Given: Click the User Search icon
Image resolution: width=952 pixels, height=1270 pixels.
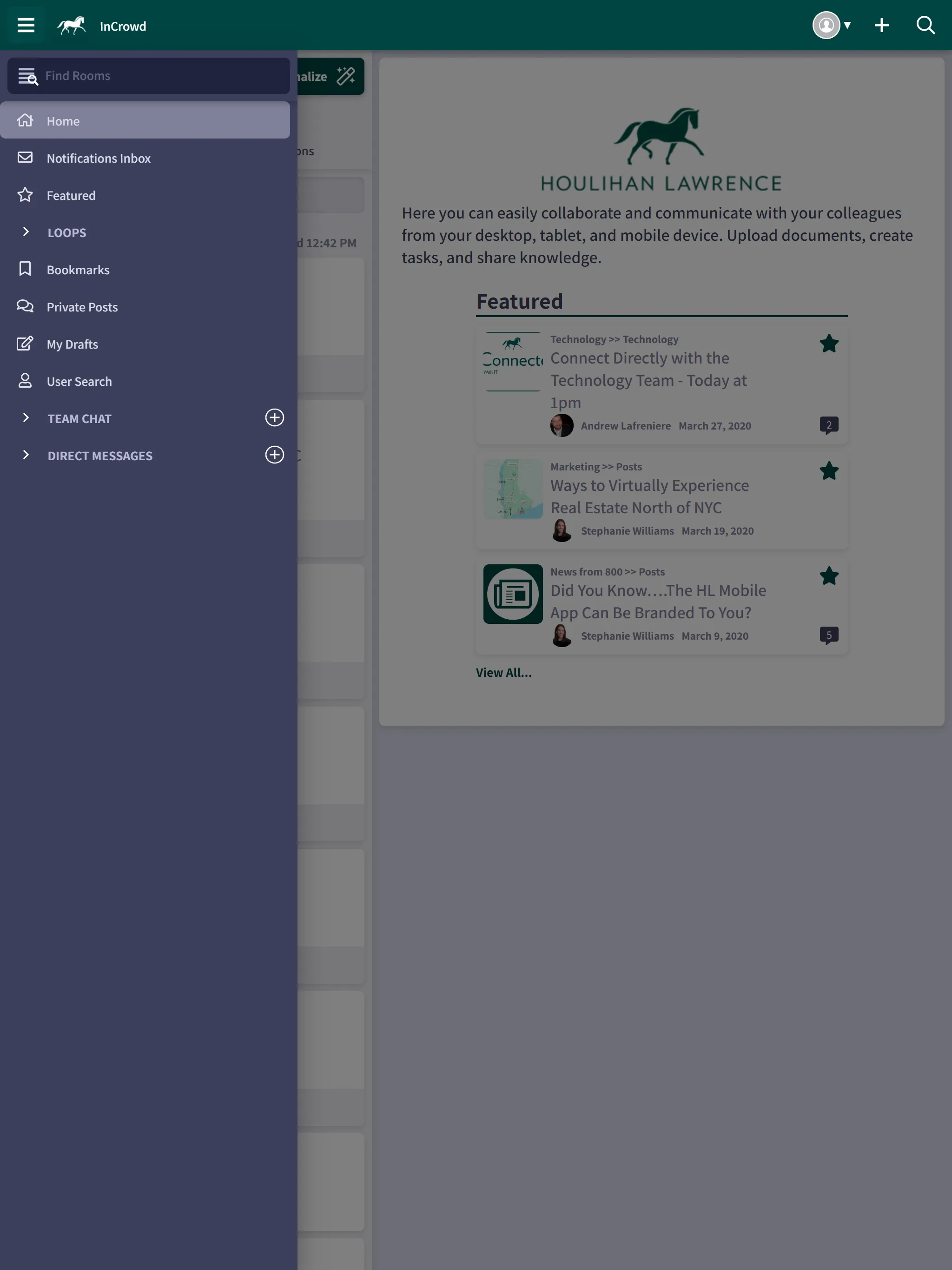Looking at the screenshot, I should (24, 382).
